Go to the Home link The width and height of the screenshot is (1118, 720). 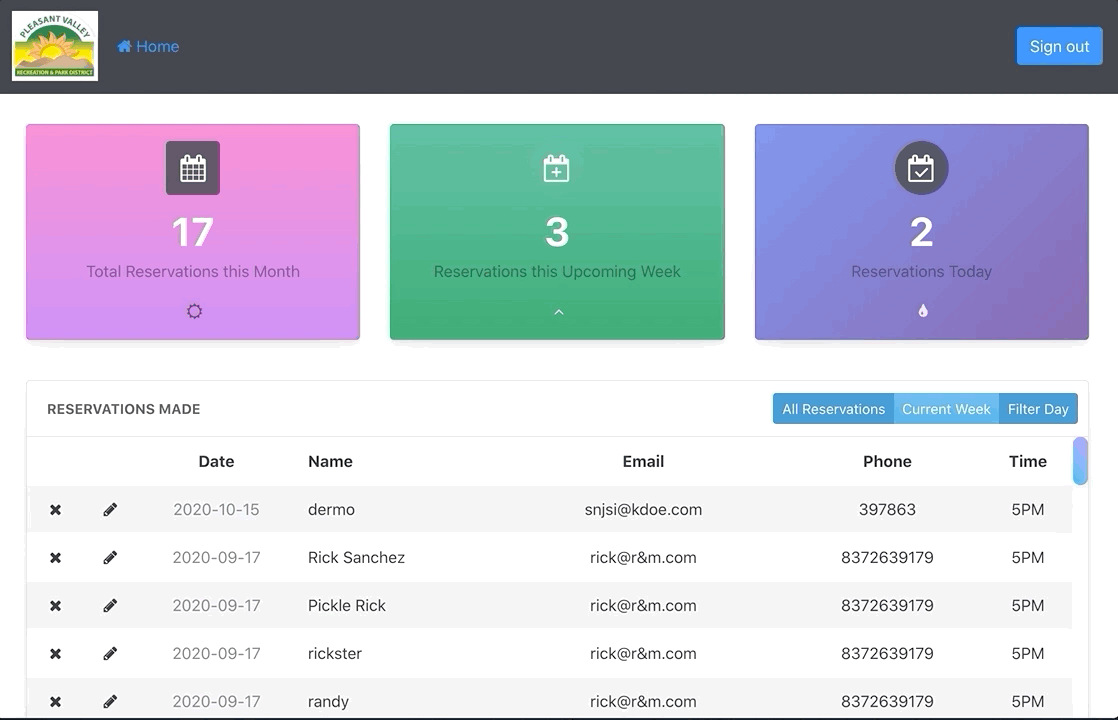pyautogui.click(x=148, y=46)
